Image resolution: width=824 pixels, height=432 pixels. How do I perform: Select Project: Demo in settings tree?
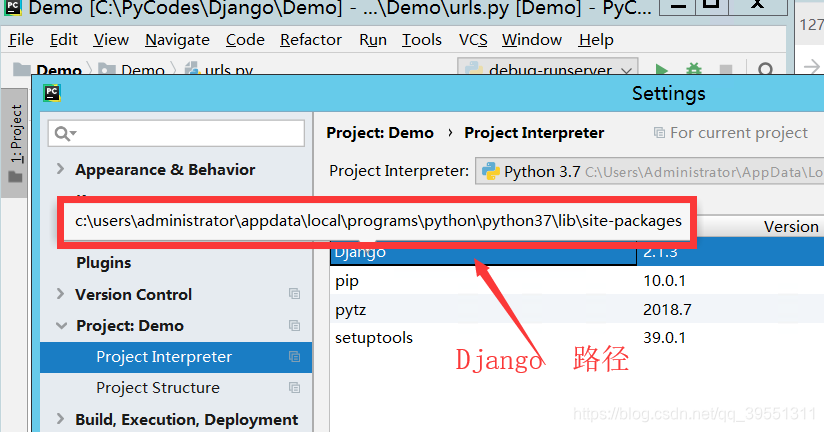[130, 326]
